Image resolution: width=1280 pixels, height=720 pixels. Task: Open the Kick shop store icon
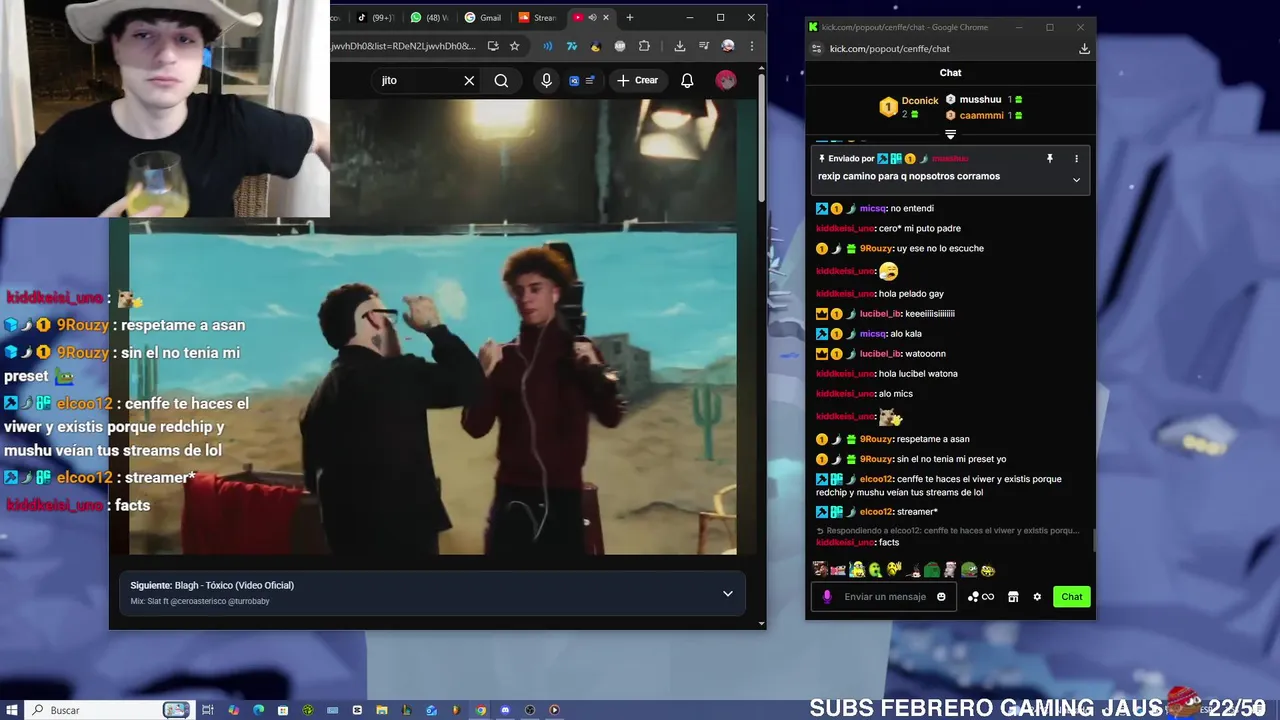click(1013, 597)
